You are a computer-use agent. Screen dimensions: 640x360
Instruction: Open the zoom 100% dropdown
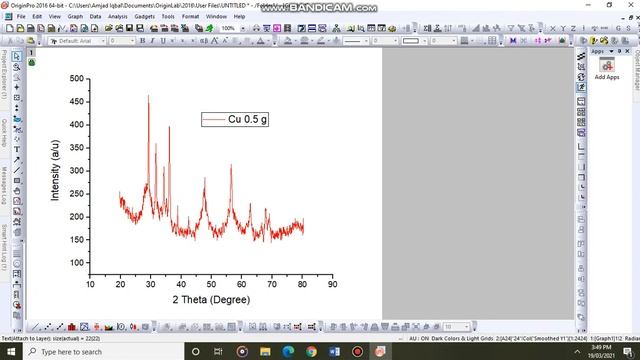pos(243,29)
